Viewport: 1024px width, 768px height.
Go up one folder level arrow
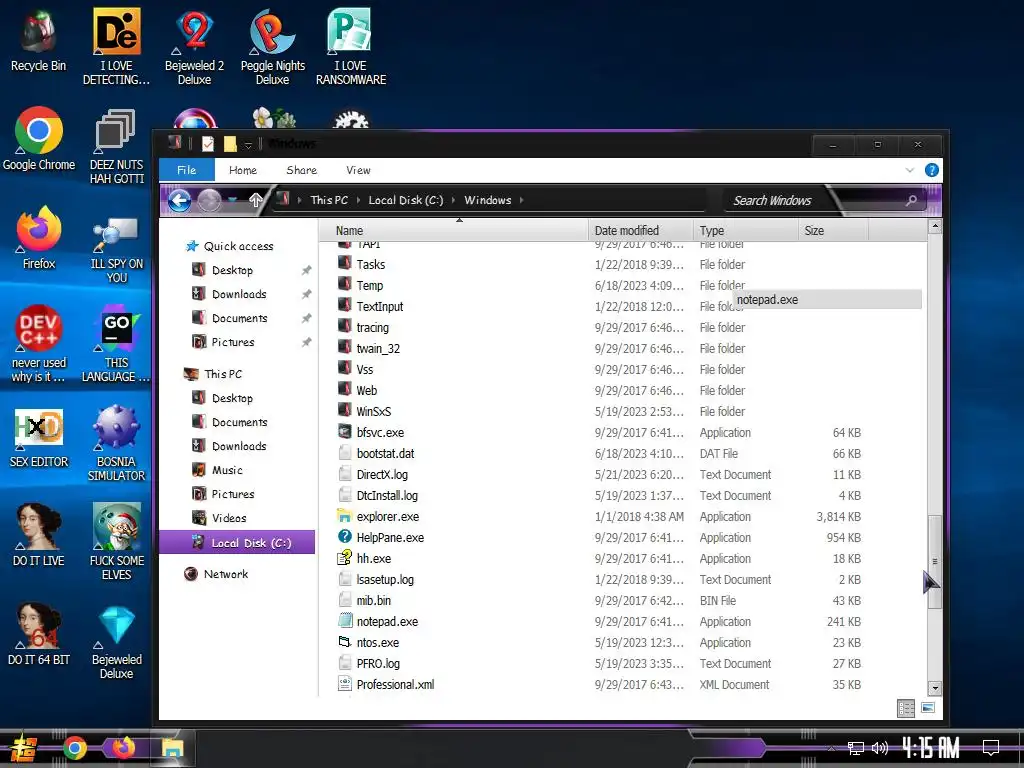(x=255, y=200)
